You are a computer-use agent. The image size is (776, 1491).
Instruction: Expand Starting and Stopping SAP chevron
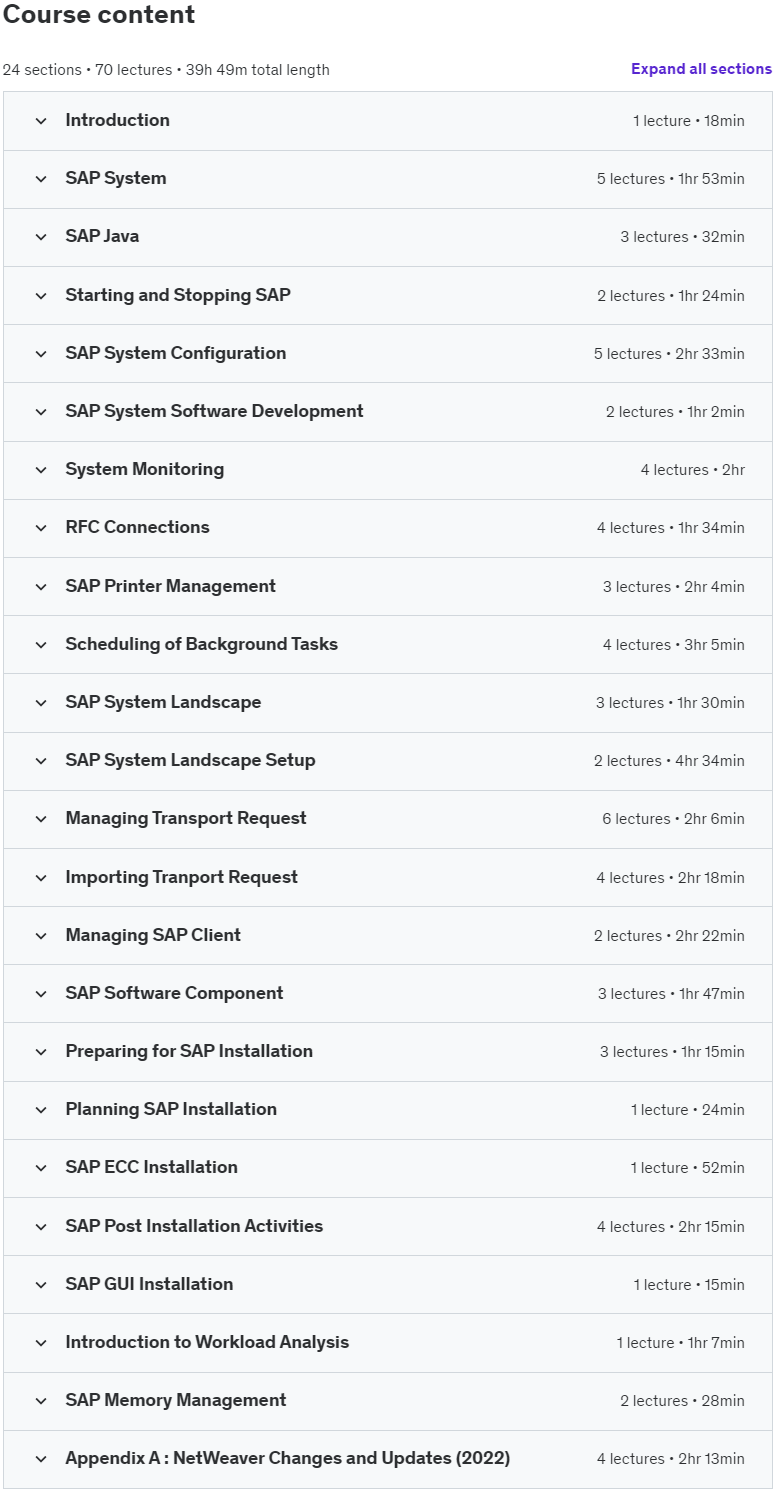tap(41, 296)
